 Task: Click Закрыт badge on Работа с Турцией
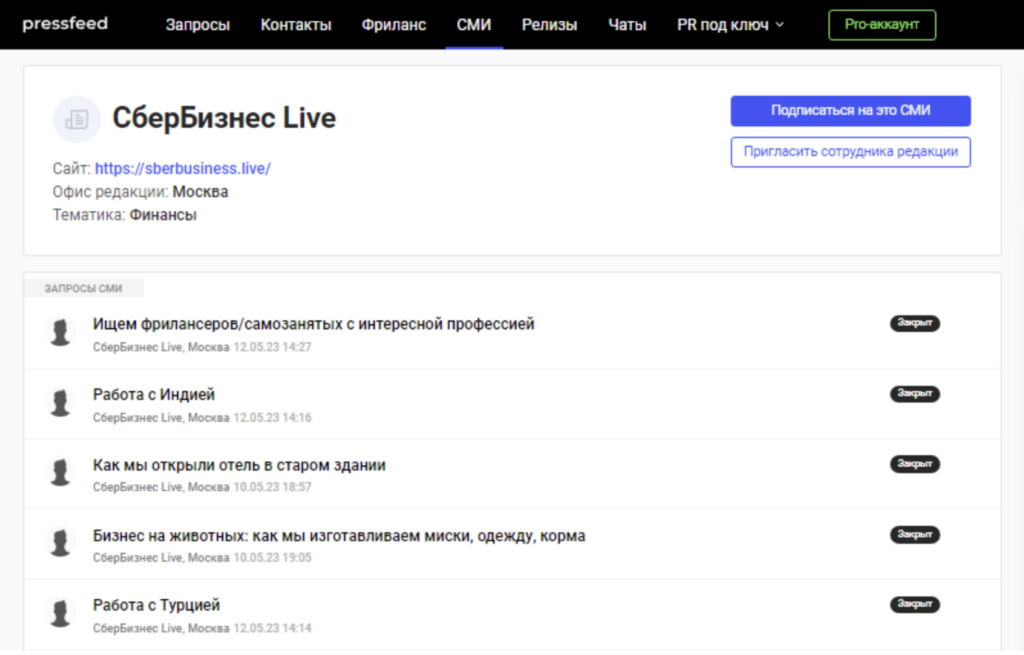[914, 605]
